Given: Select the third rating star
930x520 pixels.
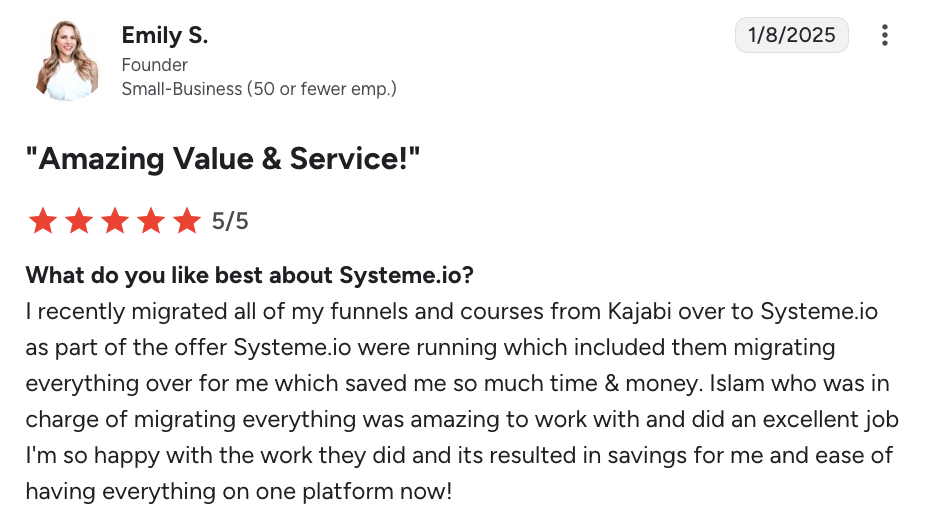Looking at the screenshot, I should [x=115, y=221].
